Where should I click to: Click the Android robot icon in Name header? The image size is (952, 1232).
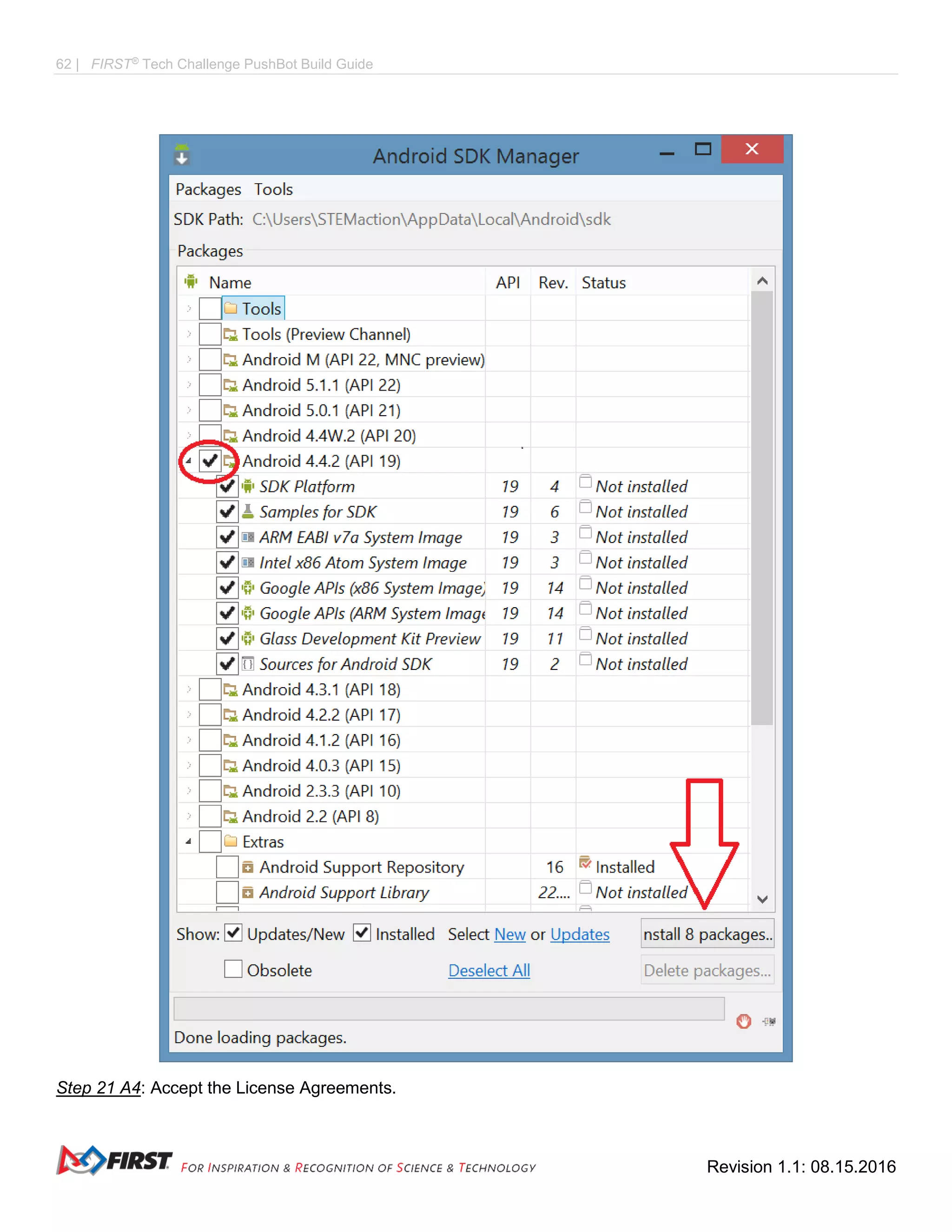tap(191, 281)
